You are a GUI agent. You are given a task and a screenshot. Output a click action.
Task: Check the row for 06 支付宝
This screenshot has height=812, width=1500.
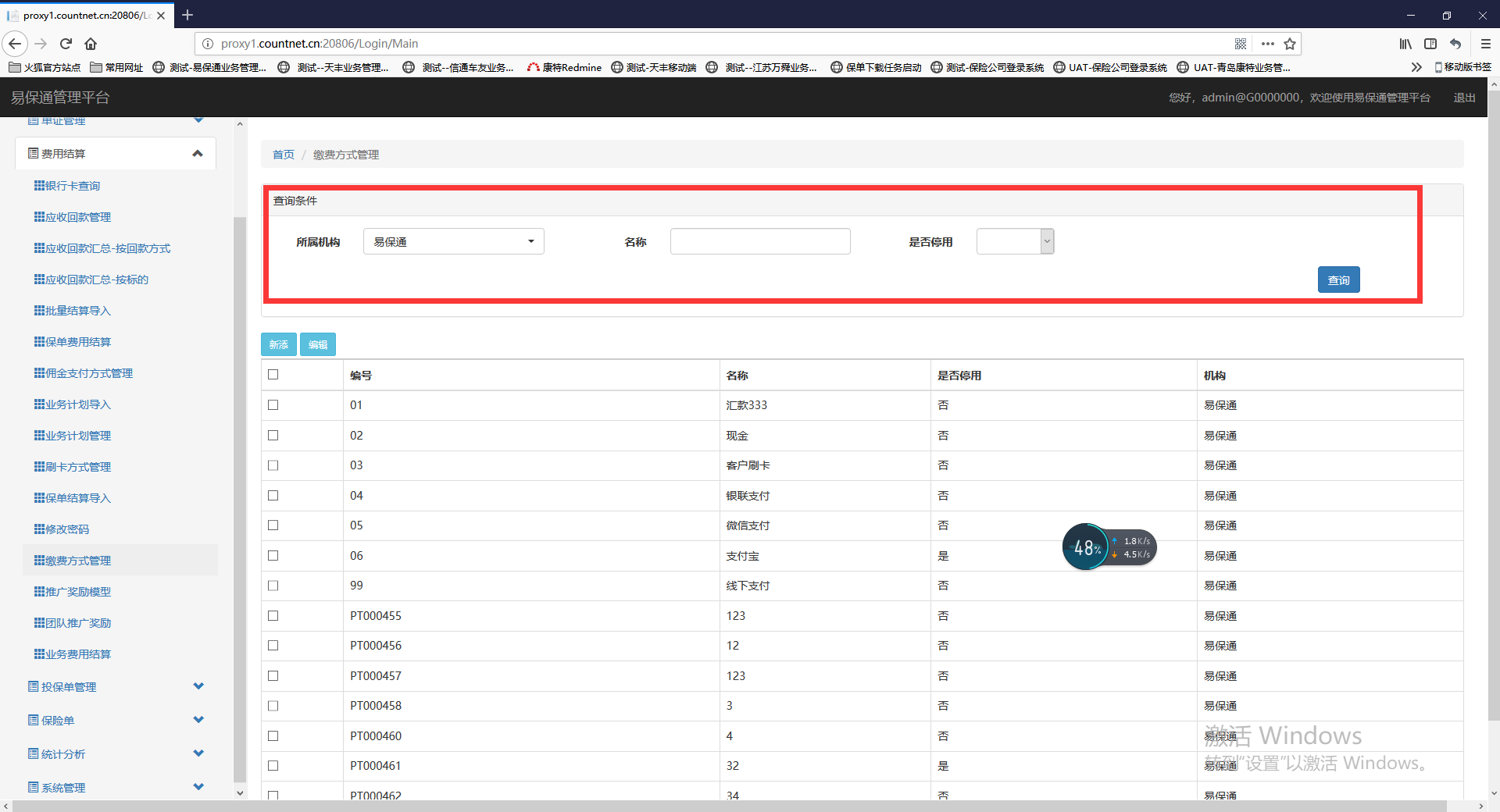(273, 555)
